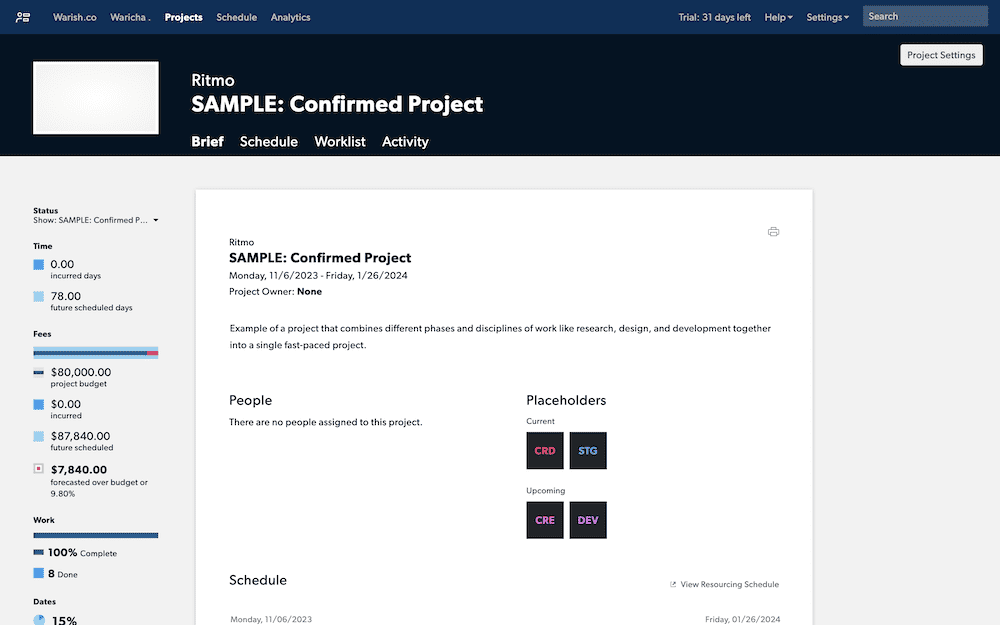The width and height of the screenshot is (1000, 625).
Task: Click the Fees budget progress bar
Action: pos(96,353)
